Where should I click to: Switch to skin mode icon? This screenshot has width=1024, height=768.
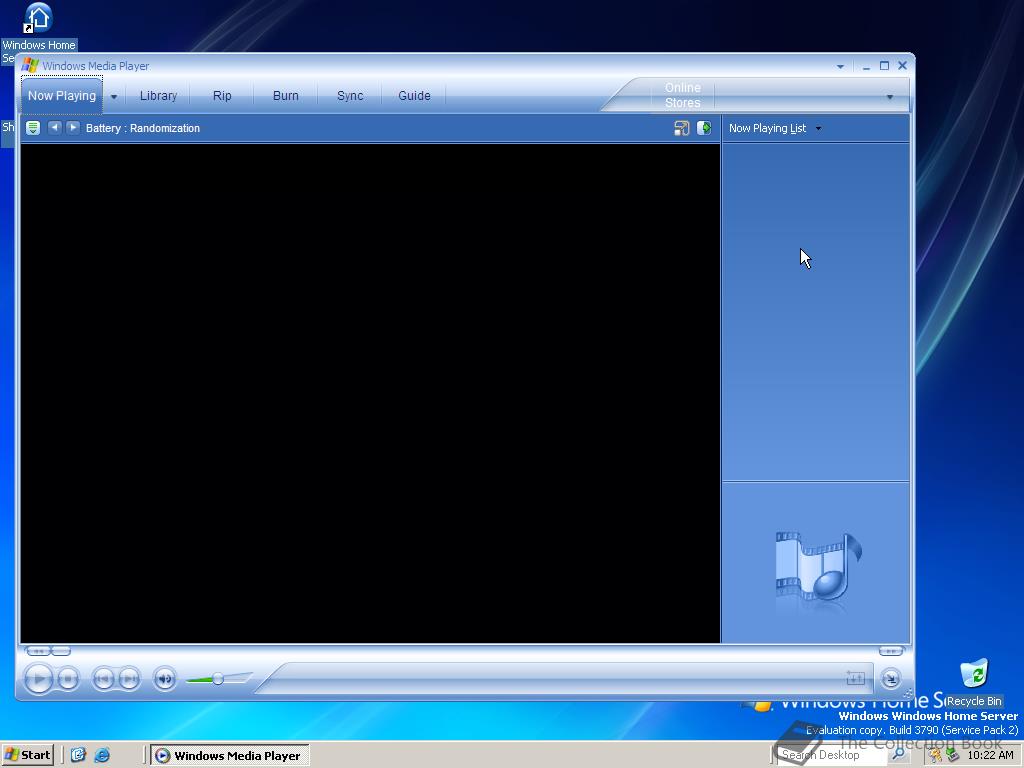[891, 679]
